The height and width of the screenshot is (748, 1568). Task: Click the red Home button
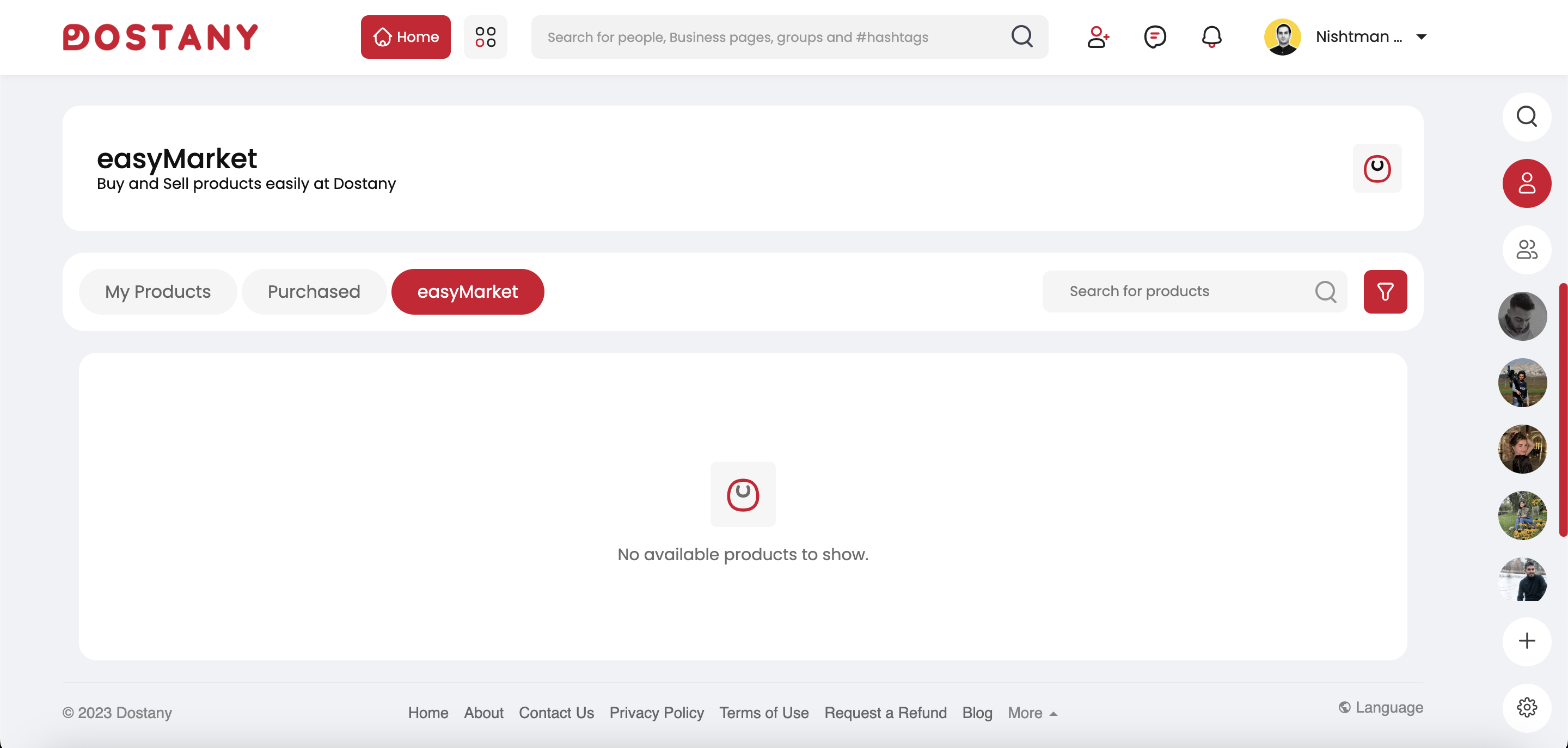(406, 36)
